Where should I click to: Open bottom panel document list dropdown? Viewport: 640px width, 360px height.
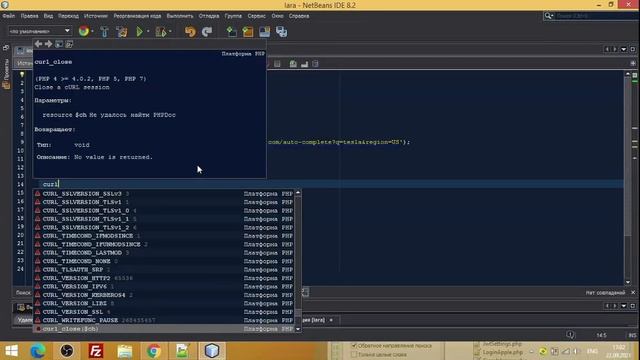click(x=624, y=306)
